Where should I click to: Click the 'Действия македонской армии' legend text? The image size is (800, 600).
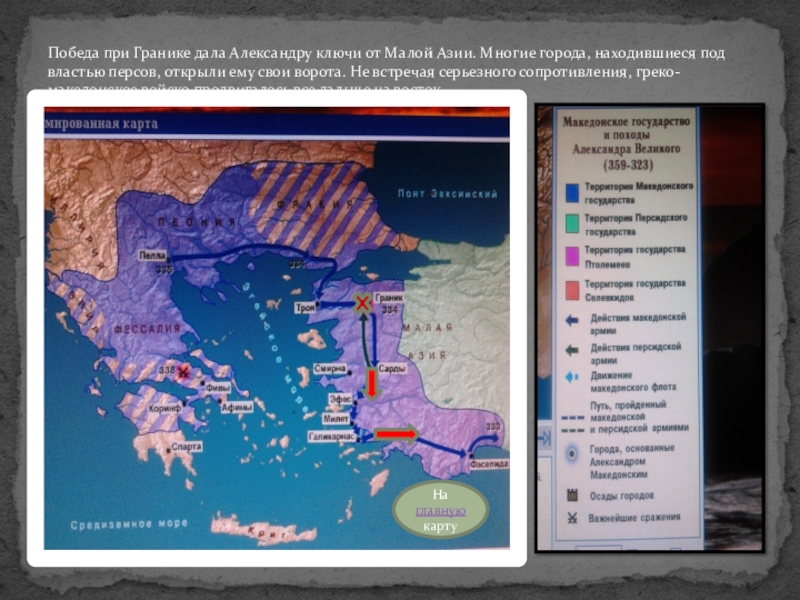point(638,324)
